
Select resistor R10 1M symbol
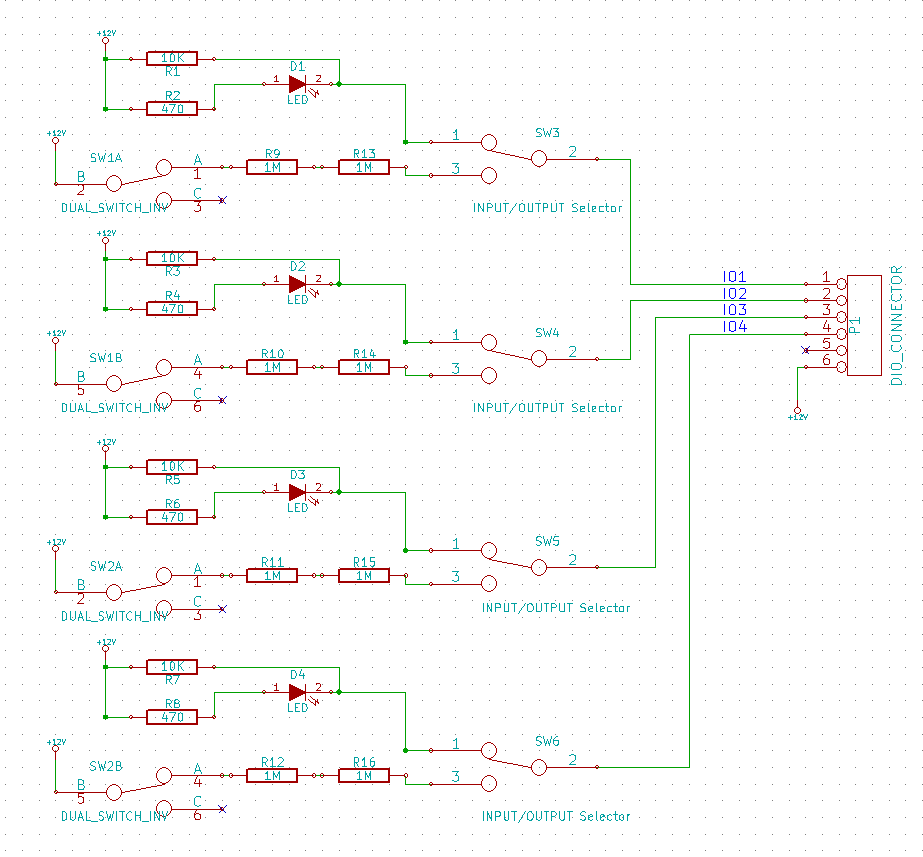(272, 367)
